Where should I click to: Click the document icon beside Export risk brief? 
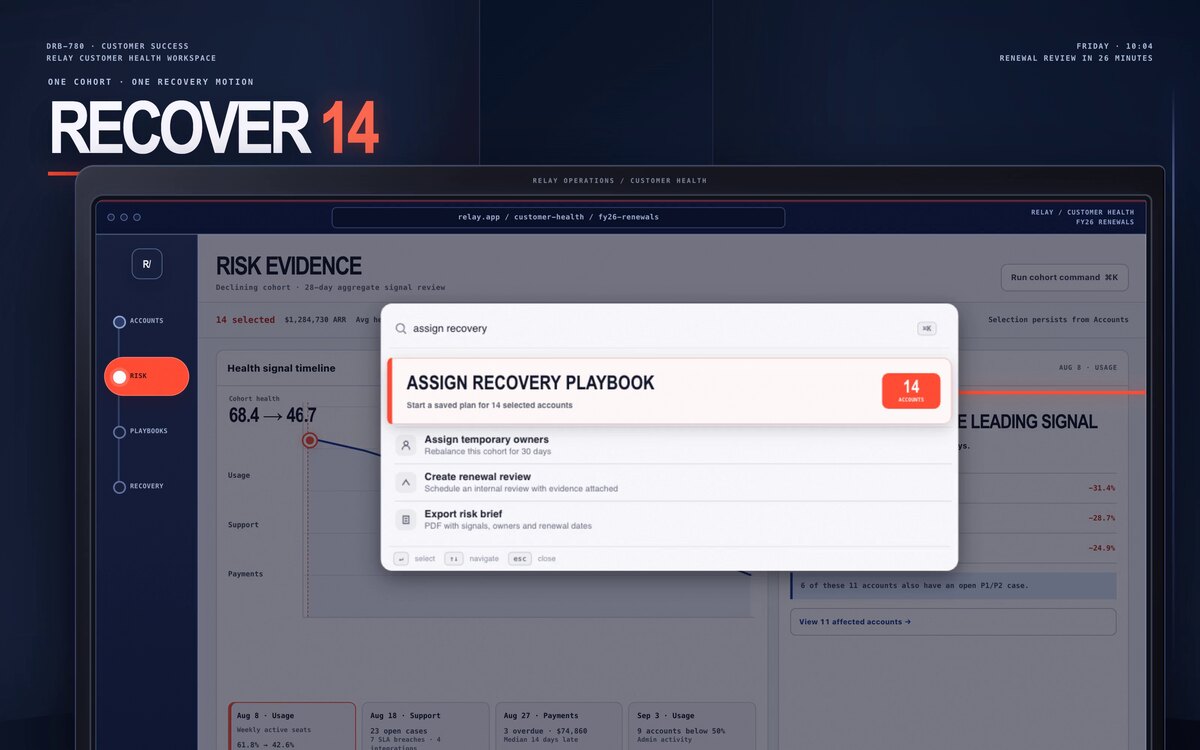click(x=405, y=520)
